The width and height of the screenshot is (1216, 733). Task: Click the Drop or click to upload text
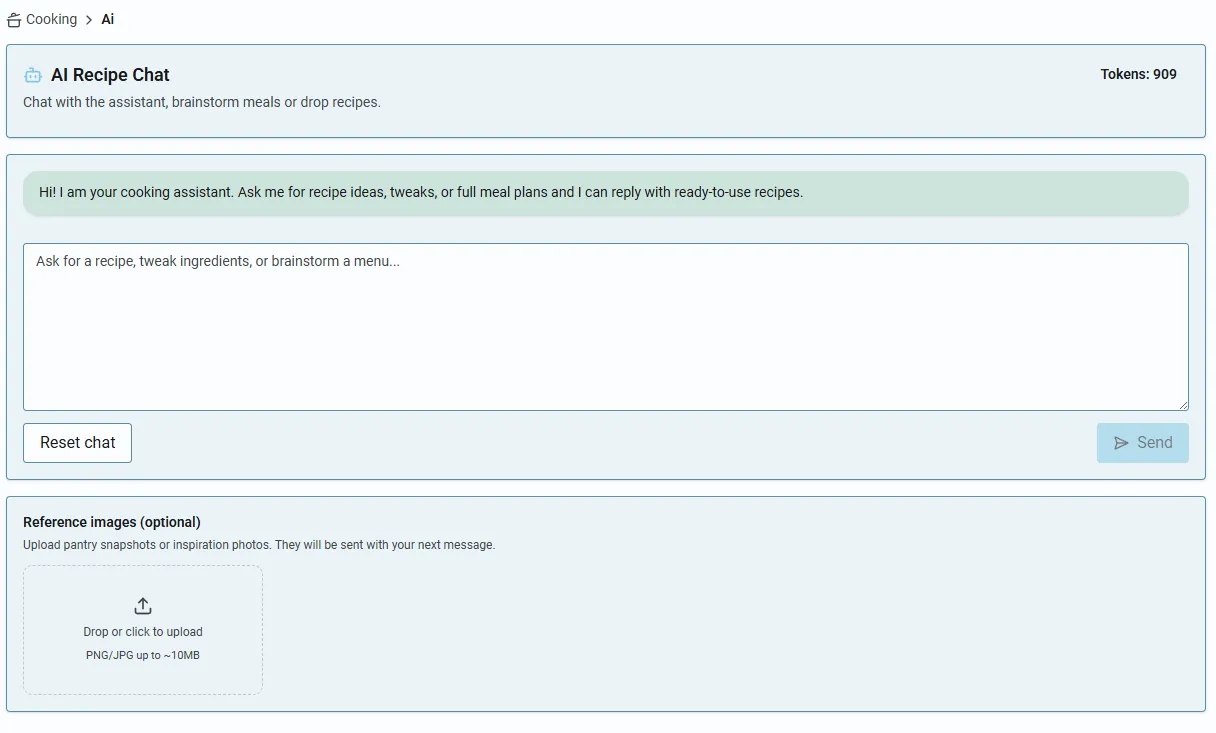click(143, 632)
